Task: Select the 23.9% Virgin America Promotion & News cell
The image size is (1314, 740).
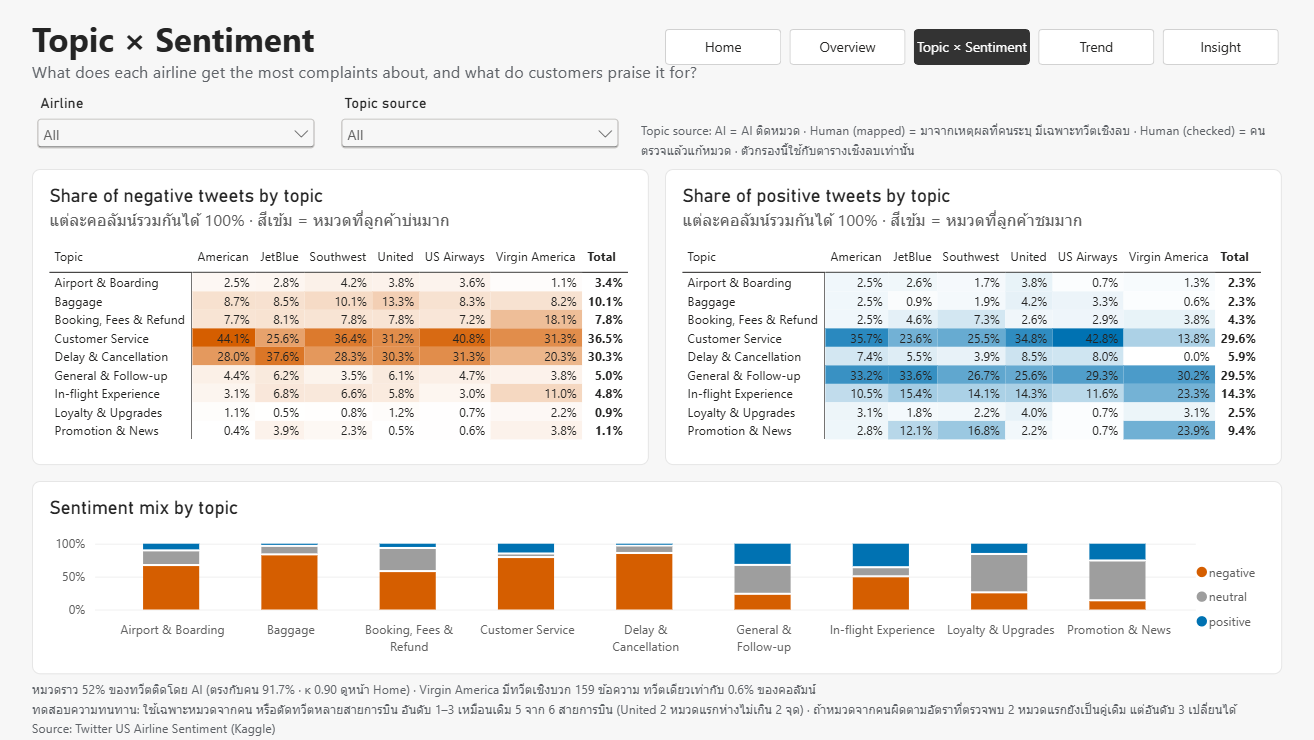Action: pyautogui.click(x=1169, y=431)
